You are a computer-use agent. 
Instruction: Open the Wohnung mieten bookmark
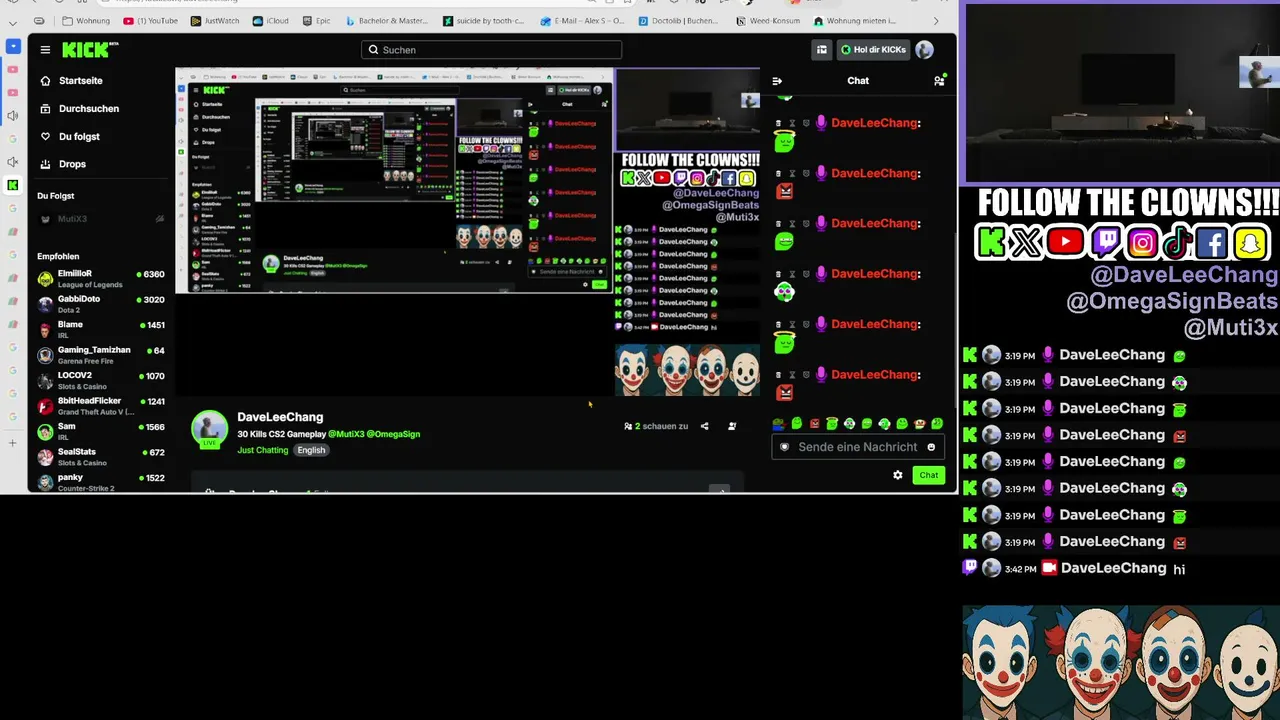click(x=853, y=21)
